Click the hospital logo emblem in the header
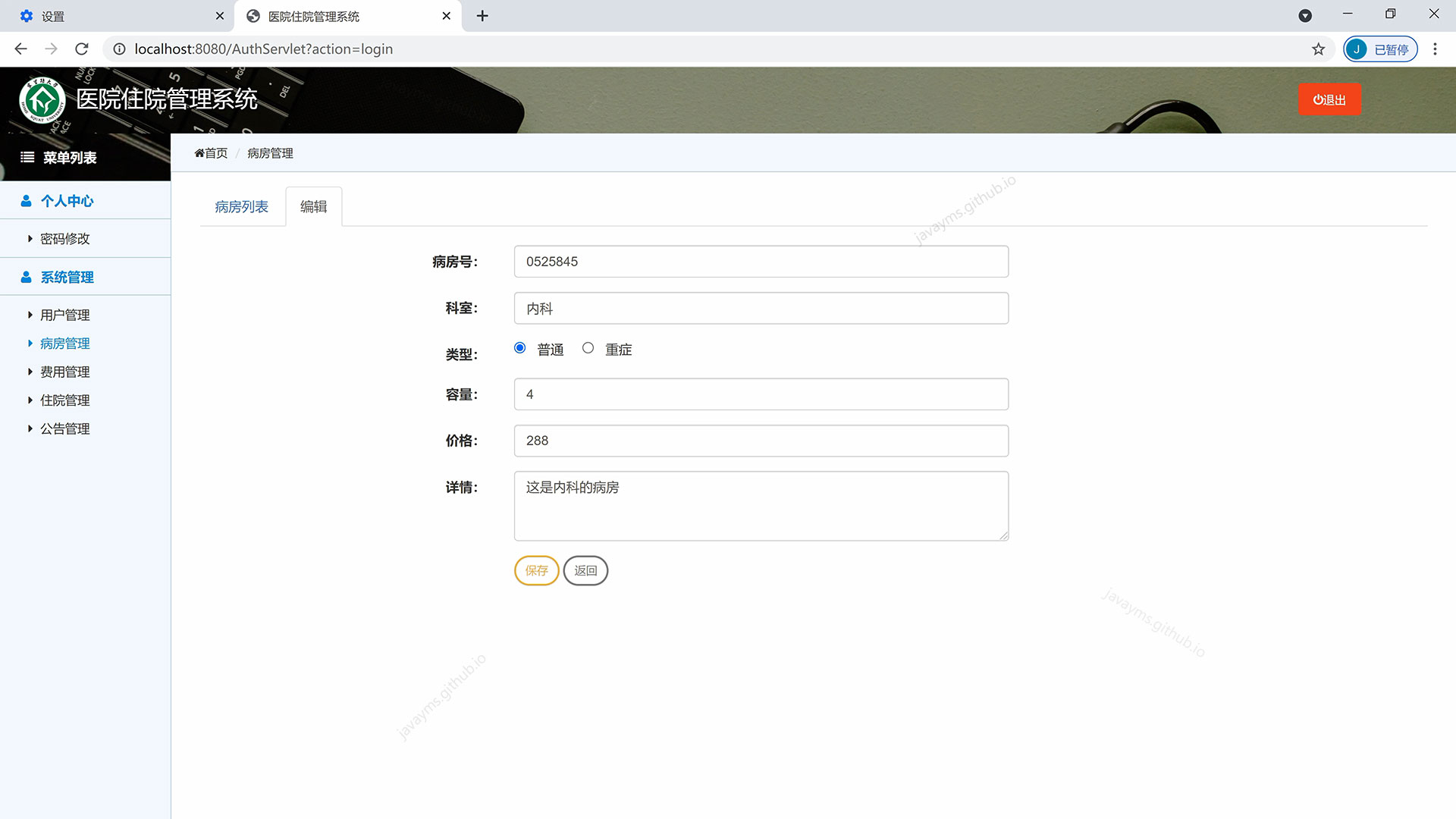1456x819 pixels. pos(42,99)
